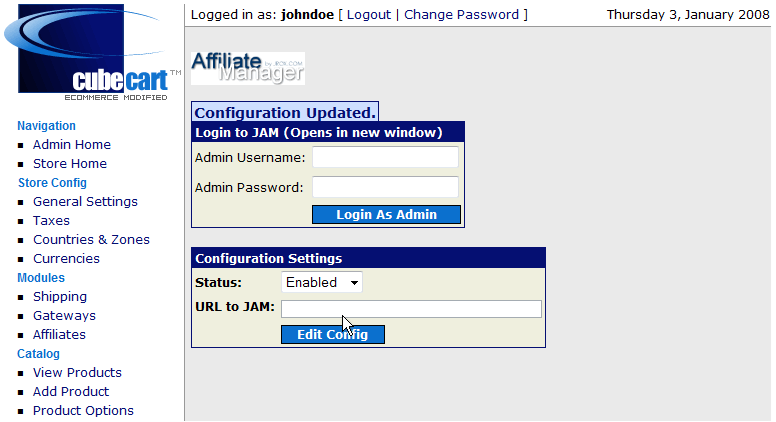776x422 pixels.
Task: Open Store Home in navigation
Action: (x=70, y=164)
